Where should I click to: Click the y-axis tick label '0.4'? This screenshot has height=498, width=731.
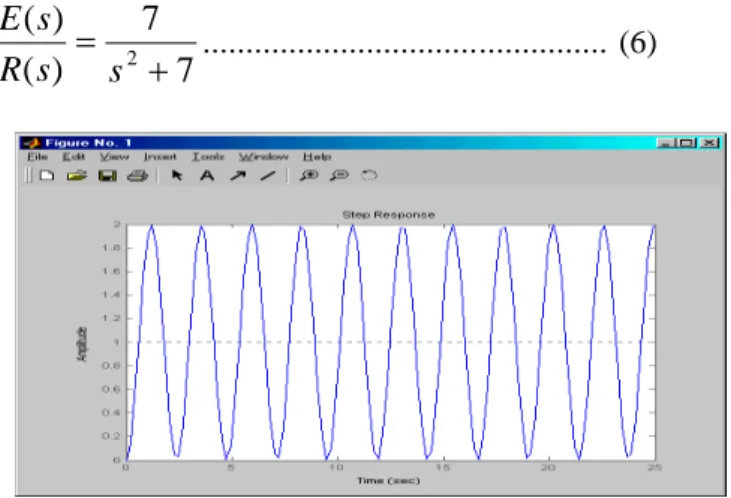click(x=112, y=413)
